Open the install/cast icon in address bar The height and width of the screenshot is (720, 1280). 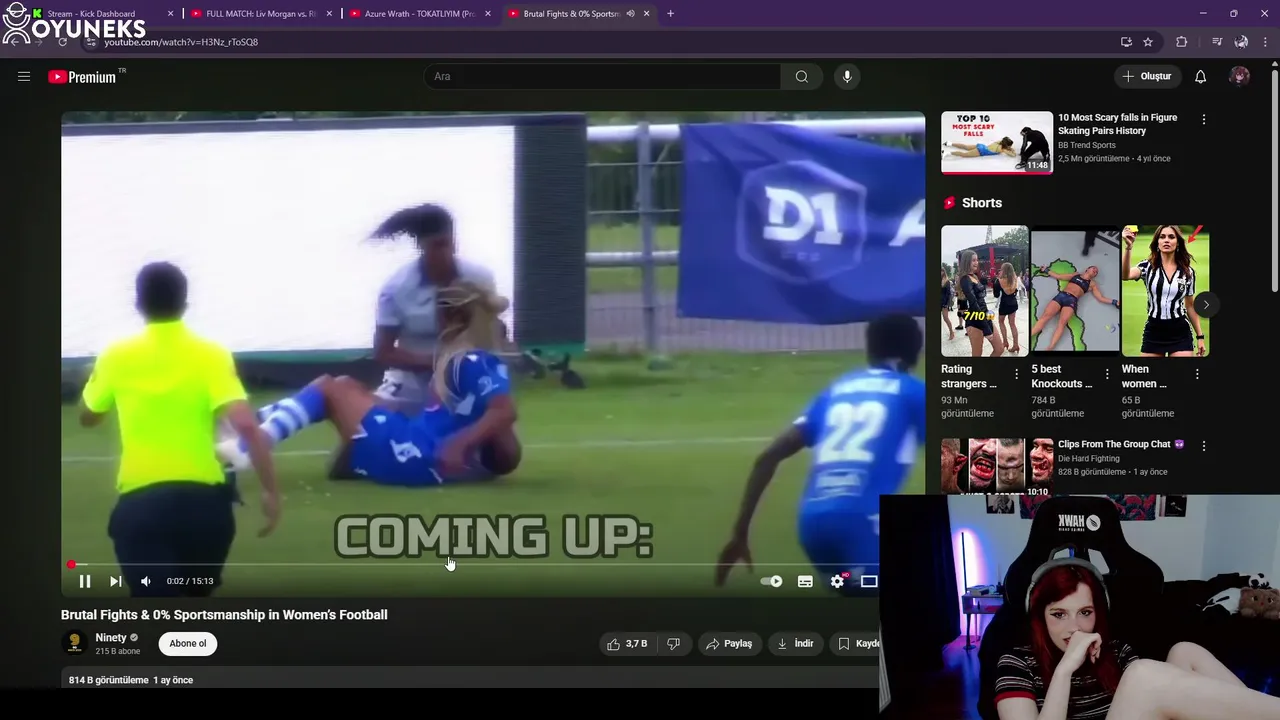click(x=1126, y=42)
